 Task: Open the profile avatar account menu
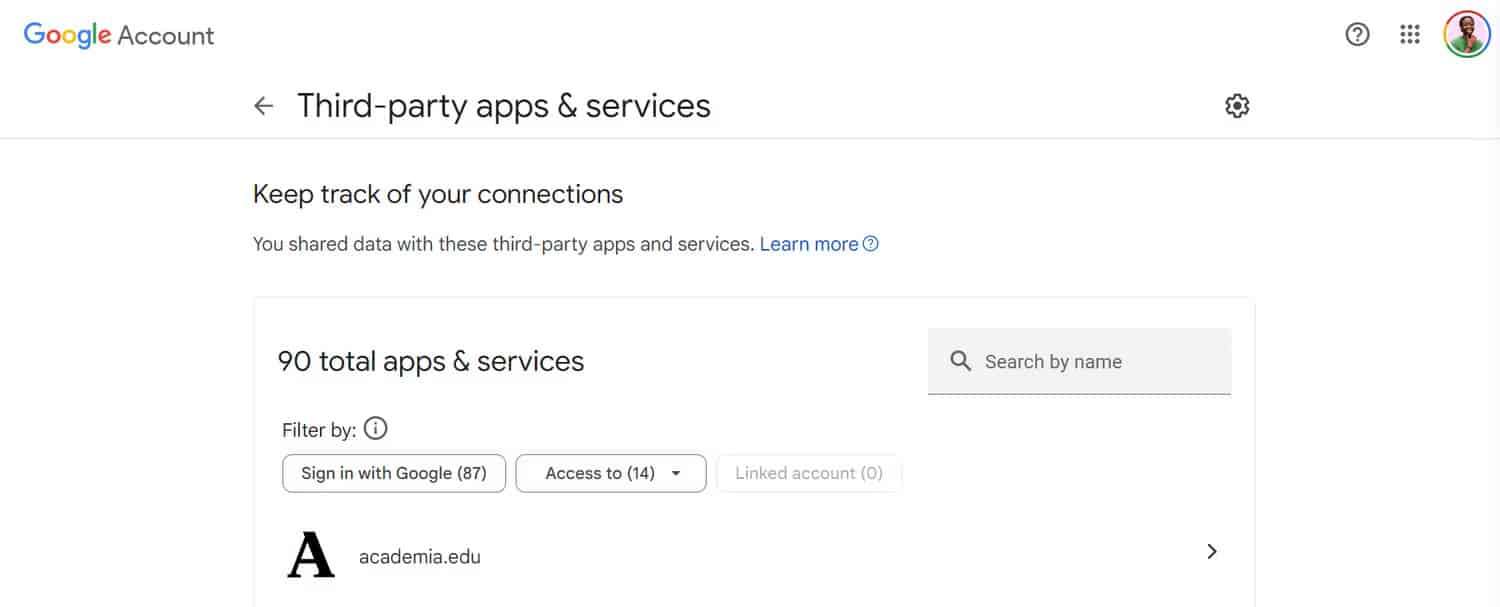[1466, 35]
